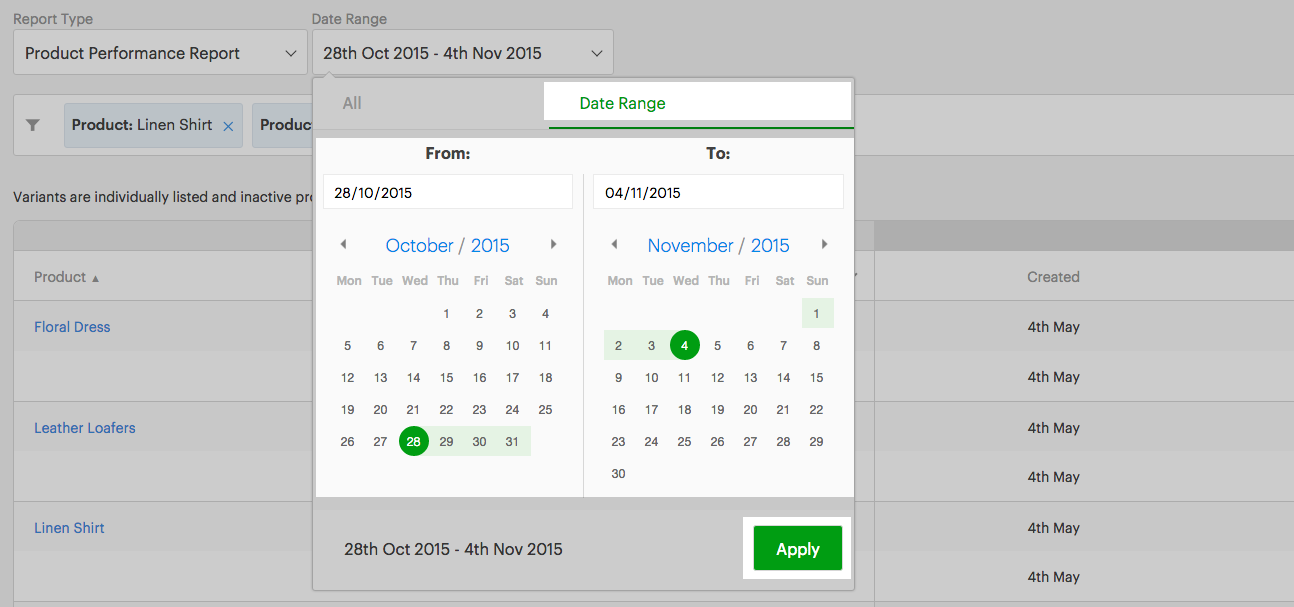Select November 1 in To calendar

[x=817, y=314]
